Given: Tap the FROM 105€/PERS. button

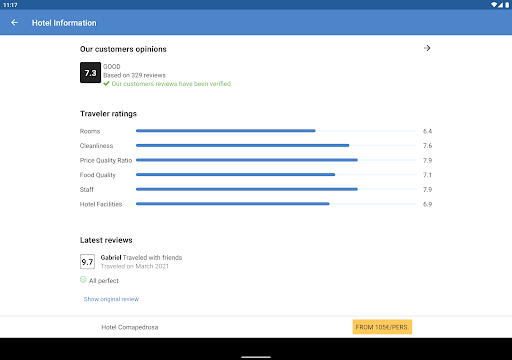Looking at the screenshot, I should click(382, 327).
